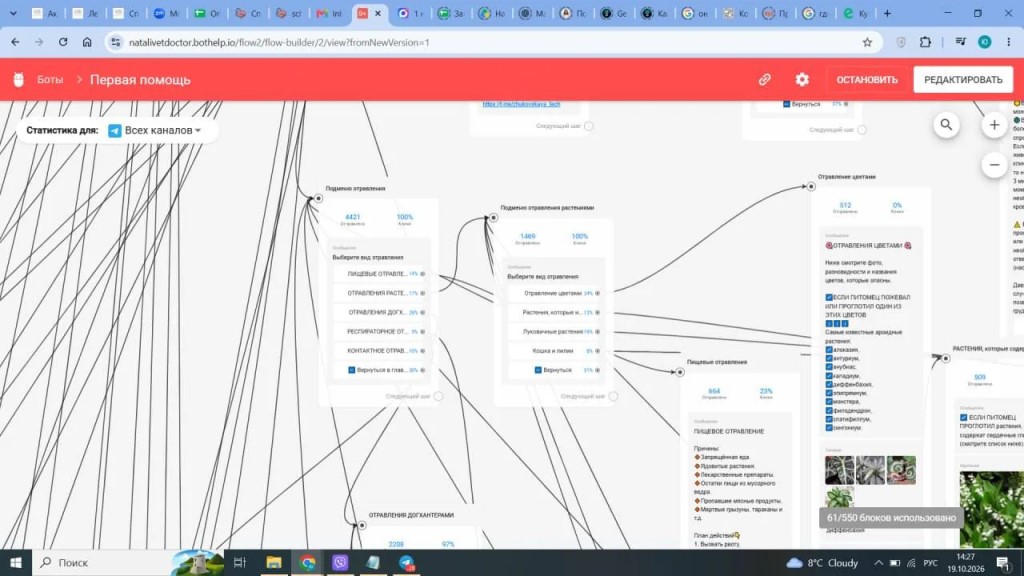This screenshot has width=1024, height=576.
Task: Select the input port of Отравление цветами block
Action: pyautogui.click(x=810, y=186)
